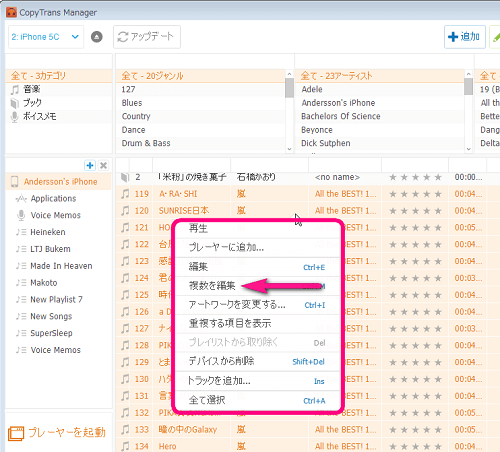Image resolution: width=500 pixels, height=452 pixels.
Task: Select artist Beyonce
Action: (380, 130)
